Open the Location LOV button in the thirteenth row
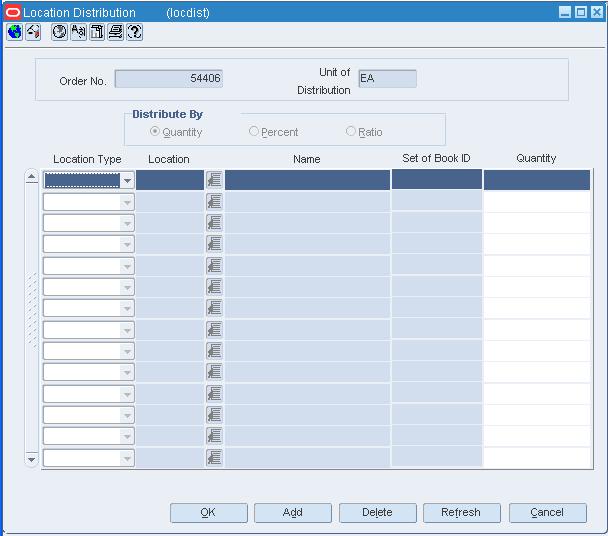The width and height of the screenshot is (608, 536). tap(214, 436)
